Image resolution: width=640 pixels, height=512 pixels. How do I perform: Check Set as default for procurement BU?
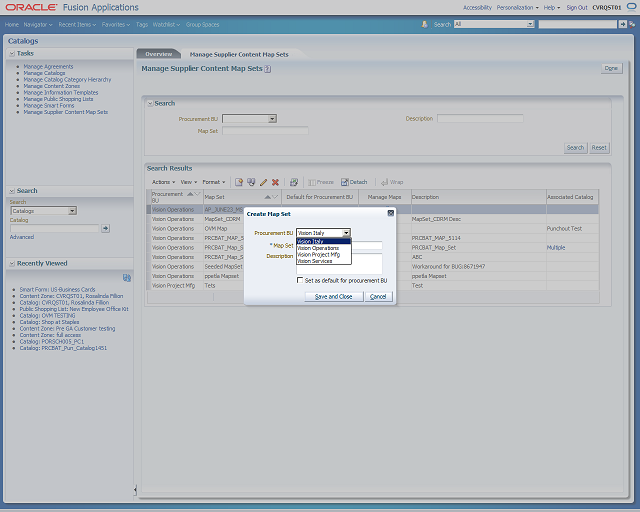tap(300, 280)
